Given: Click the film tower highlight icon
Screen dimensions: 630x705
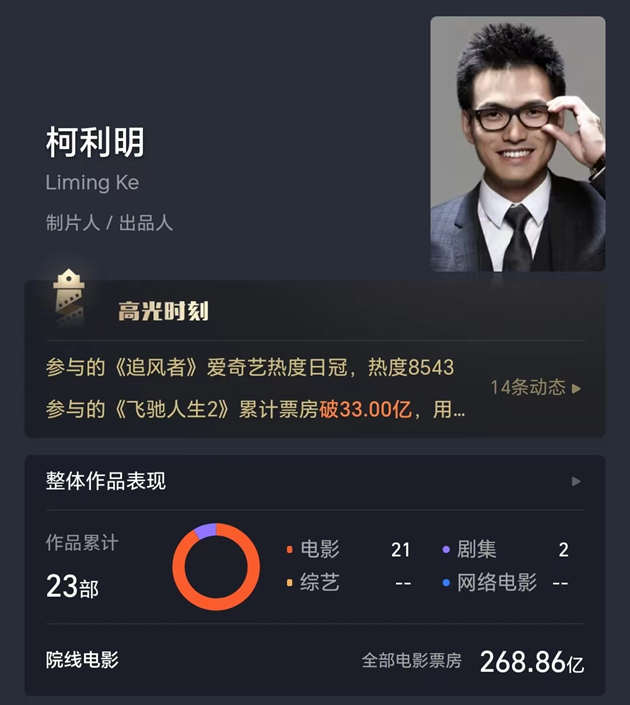Looking at the screenshot, I should 69,297.
